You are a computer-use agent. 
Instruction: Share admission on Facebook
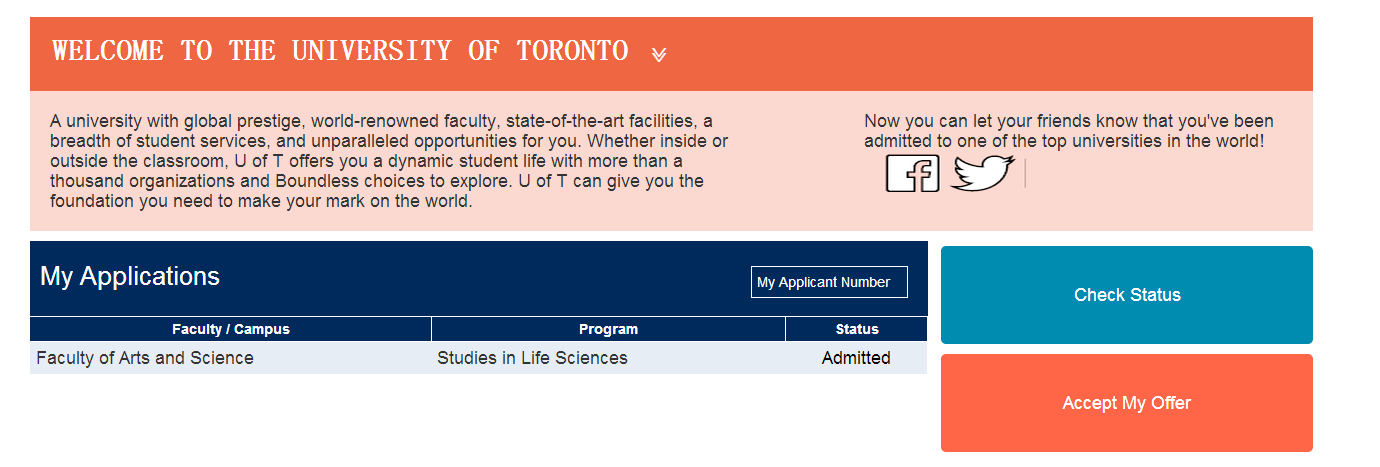(x=912, y=174)
